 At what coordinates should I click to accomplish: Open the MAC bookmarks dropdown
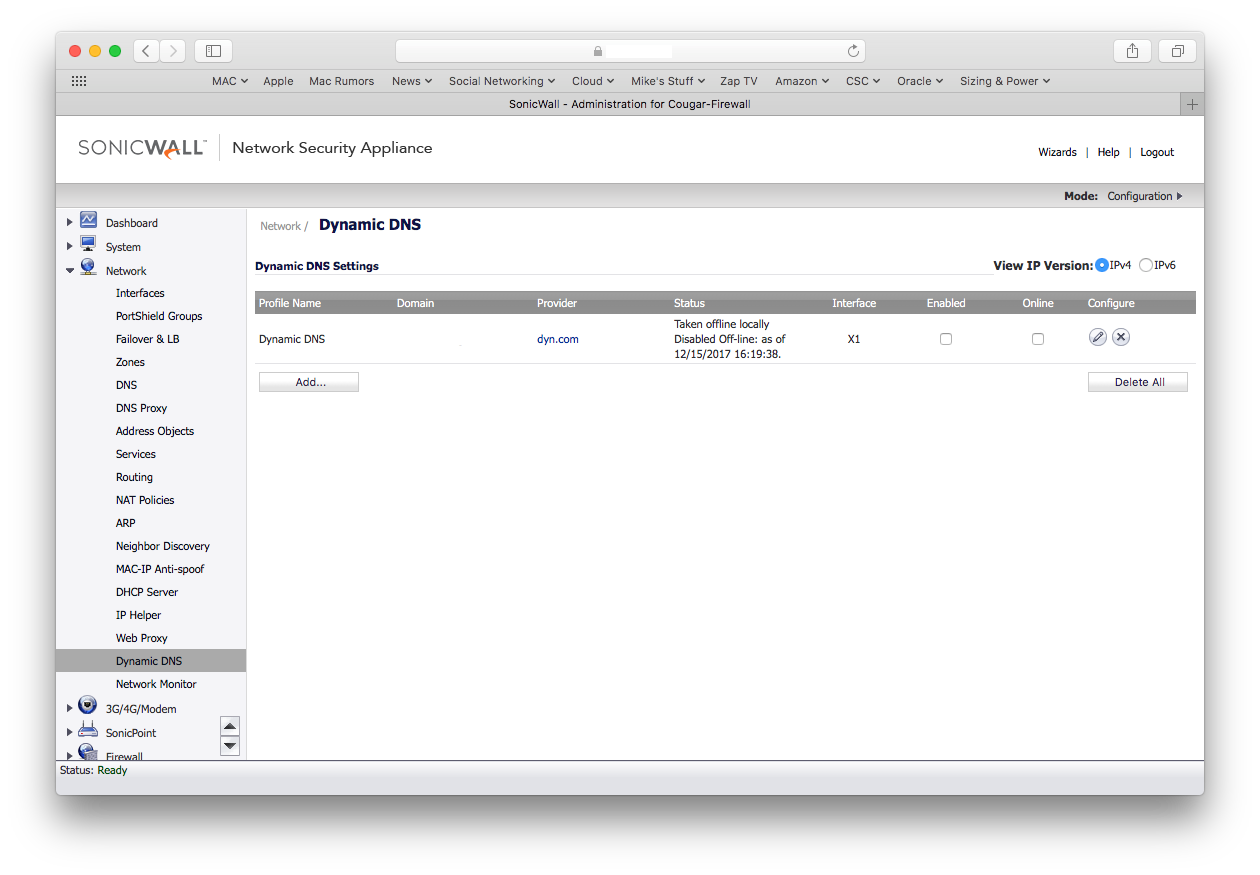tap(230, 81)
